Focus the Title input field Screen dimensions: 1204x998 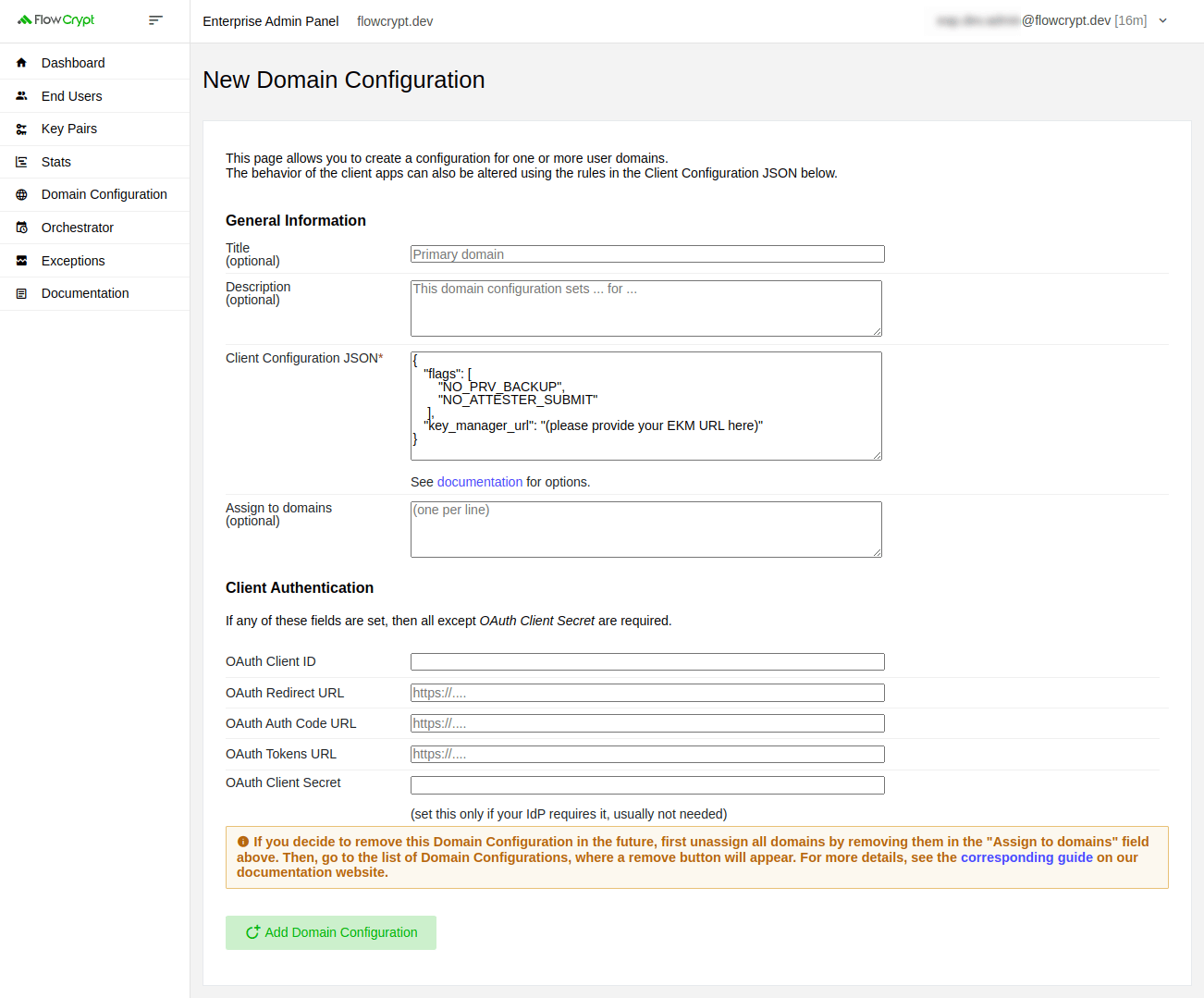point(647,254)
